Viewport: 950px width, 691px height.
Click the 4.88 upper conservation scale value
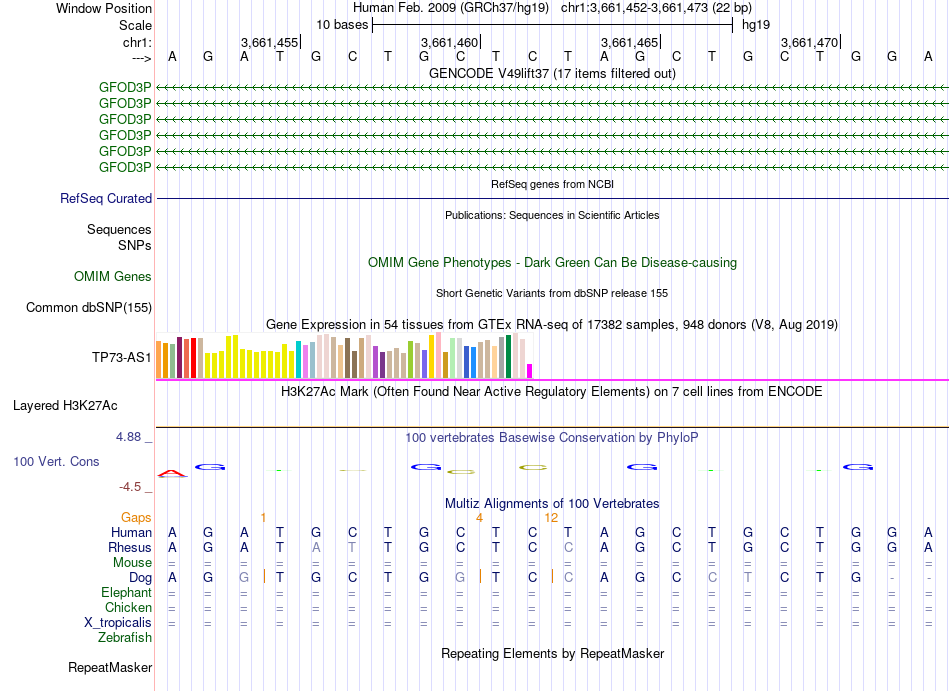click(128, 437)
